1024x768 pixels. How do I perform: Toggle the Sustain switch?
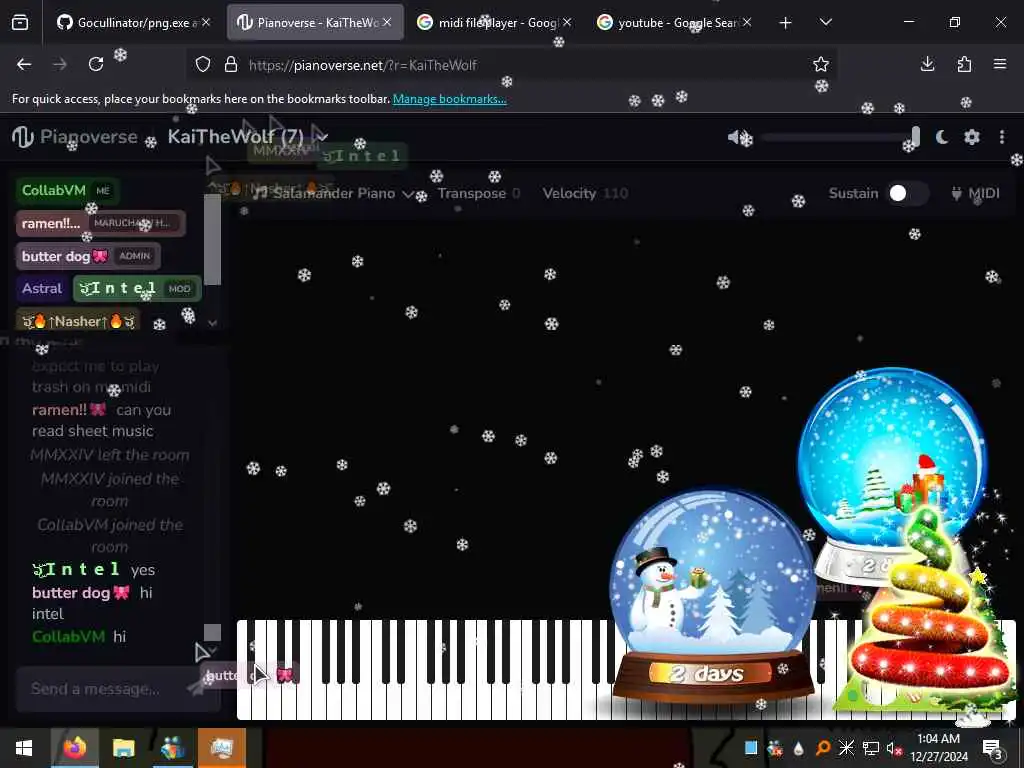pyautogui.click(x=907, y=193)
